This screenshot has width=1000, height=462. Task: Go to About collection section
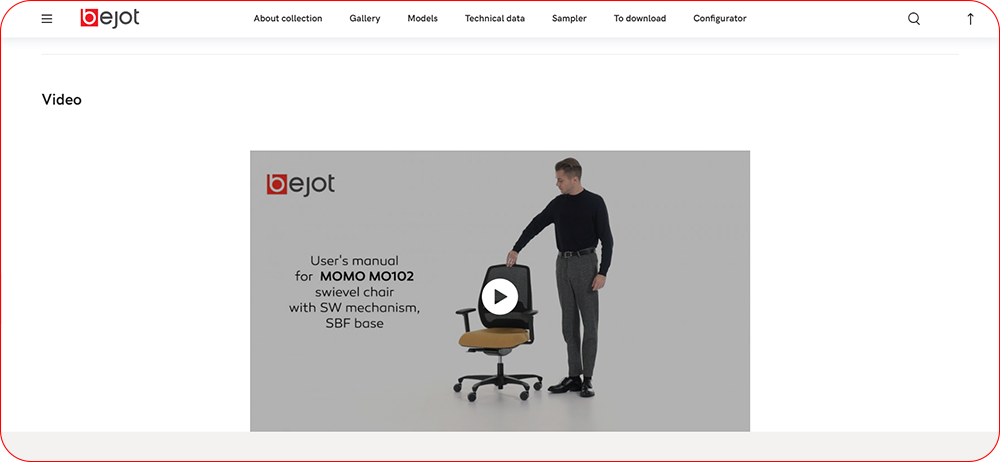click(288, 19)
